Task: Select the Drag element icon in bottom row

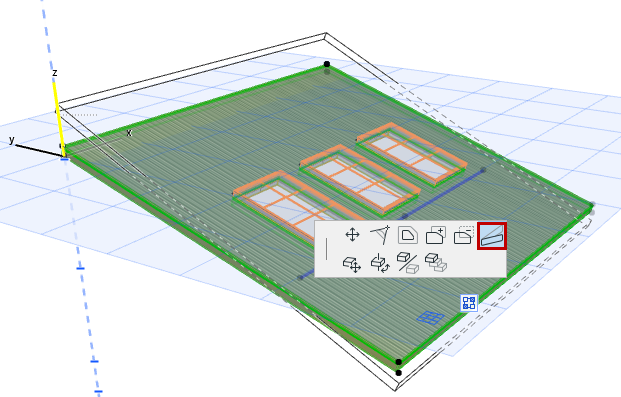Action: pyautogui.click(x=352, y=264)
